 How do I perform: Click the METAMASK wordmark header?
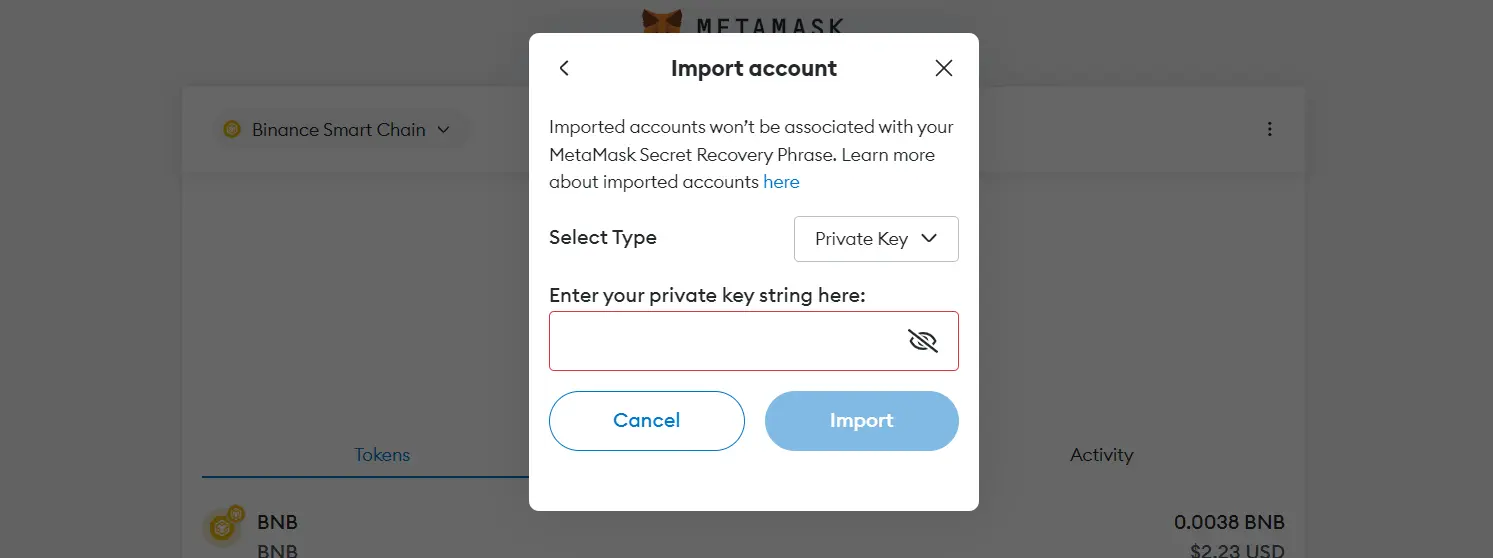pyautogui.click(x=769, y=24)
